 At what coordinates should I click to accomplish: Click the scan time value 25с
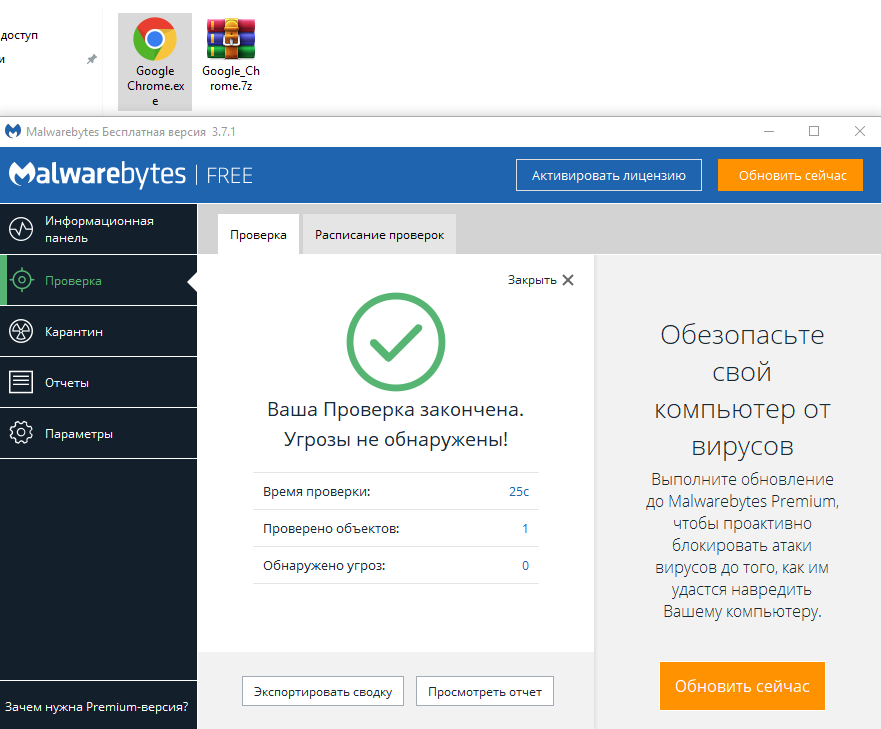click(519, 492)
